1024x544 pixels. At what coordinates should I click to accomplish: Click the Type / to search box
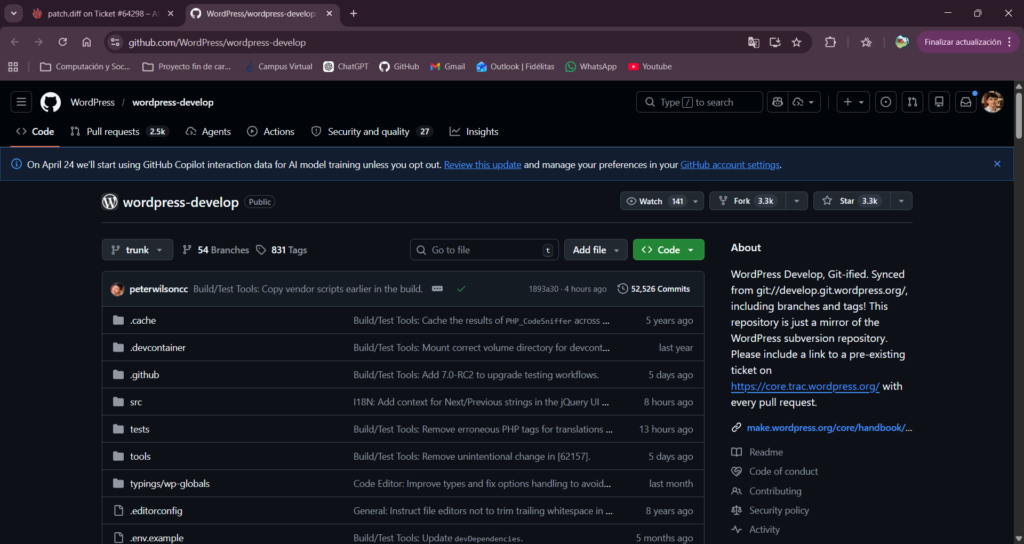[699, 102]
